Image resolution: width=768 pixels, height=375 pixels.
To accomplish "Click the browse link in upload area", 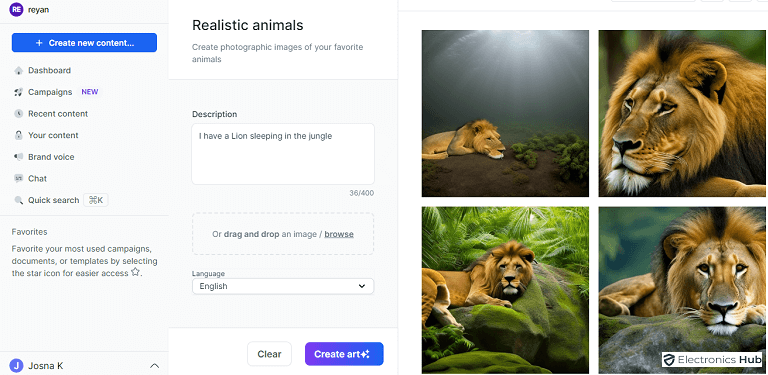I will [x=339, y=234].
